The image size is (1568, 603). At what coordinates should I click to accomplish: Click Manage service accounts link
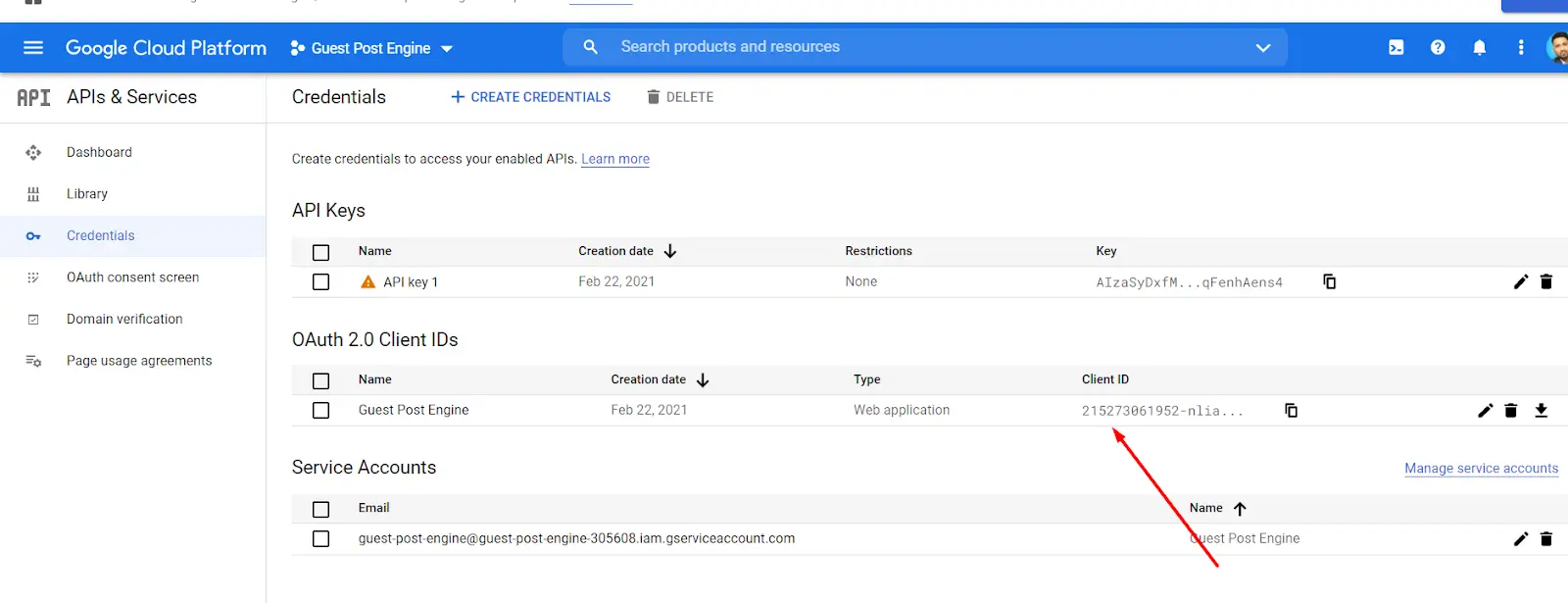[1482, 469]
